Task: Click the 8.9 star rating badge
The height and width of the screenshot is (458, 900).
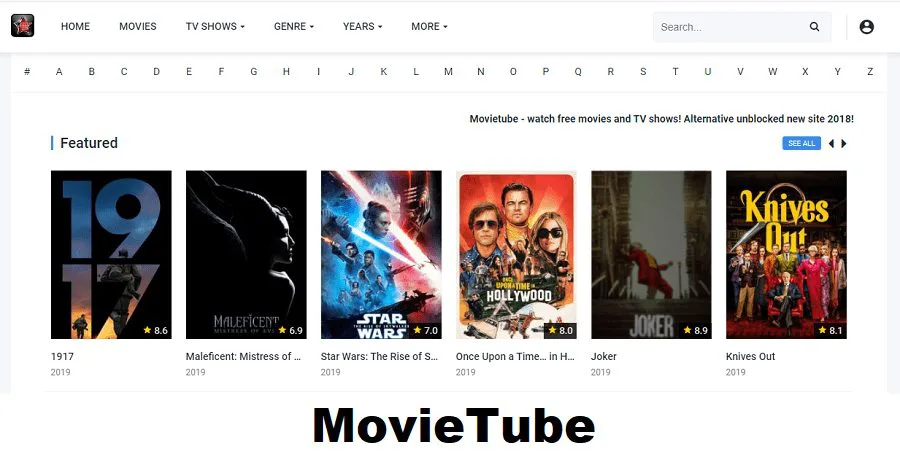Action: 696,330
